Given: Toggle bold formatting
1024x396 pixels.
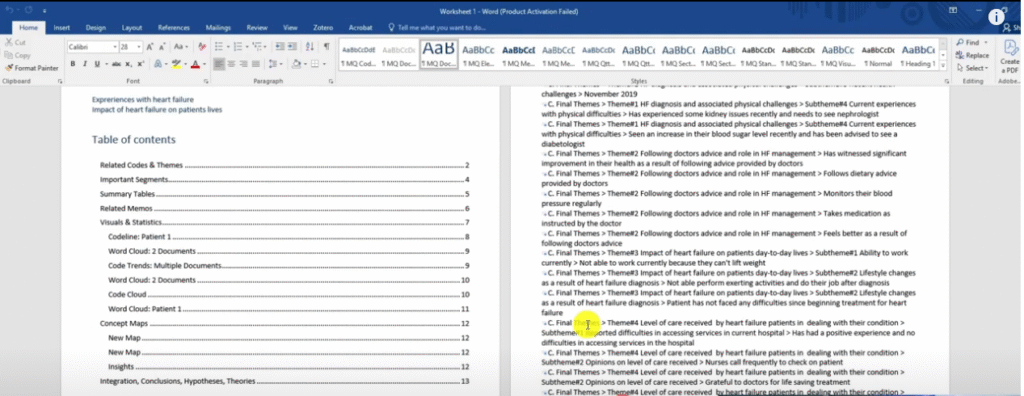Looking at the screenshot, I should 72,64.
